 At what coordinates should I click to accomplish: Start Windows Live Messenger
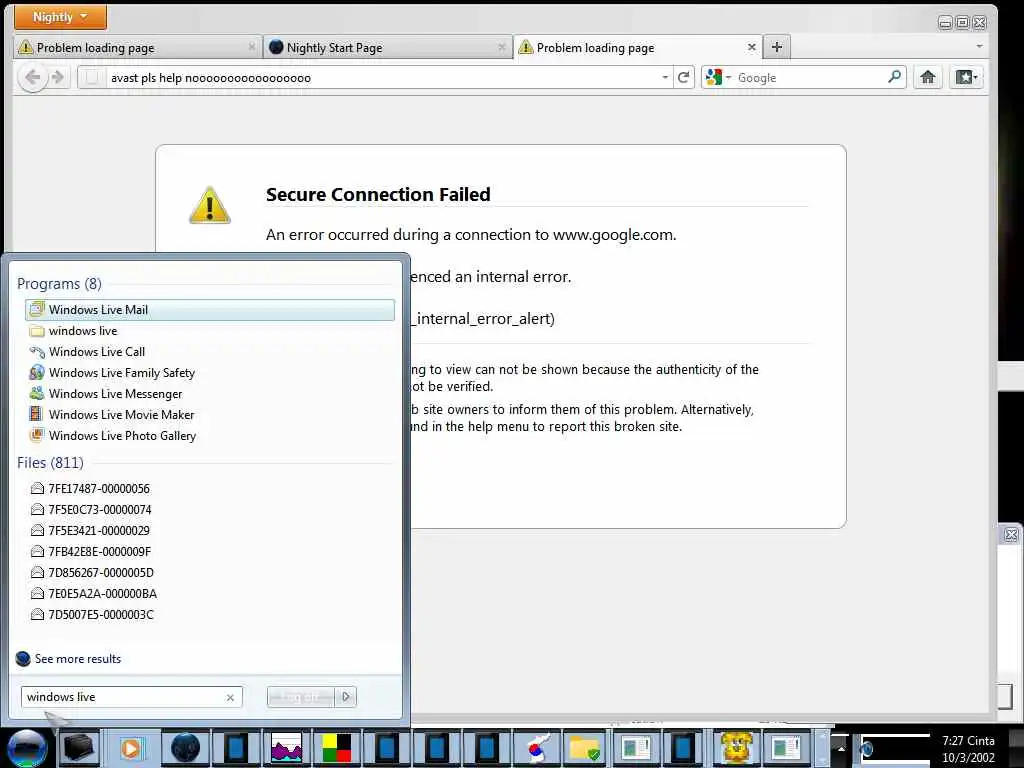[210, 394]
